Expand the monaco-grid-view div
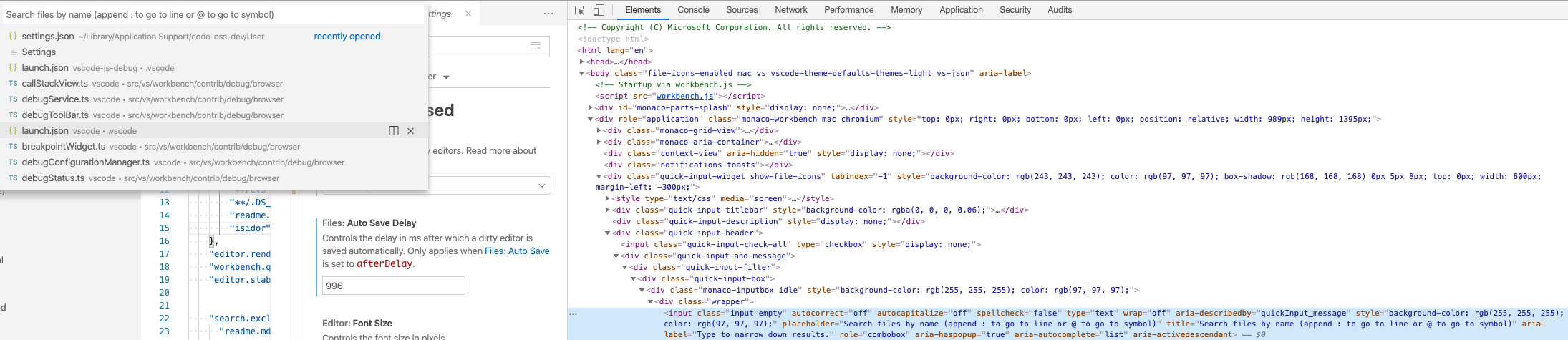 pyautogui.click(x=599, y=130)
